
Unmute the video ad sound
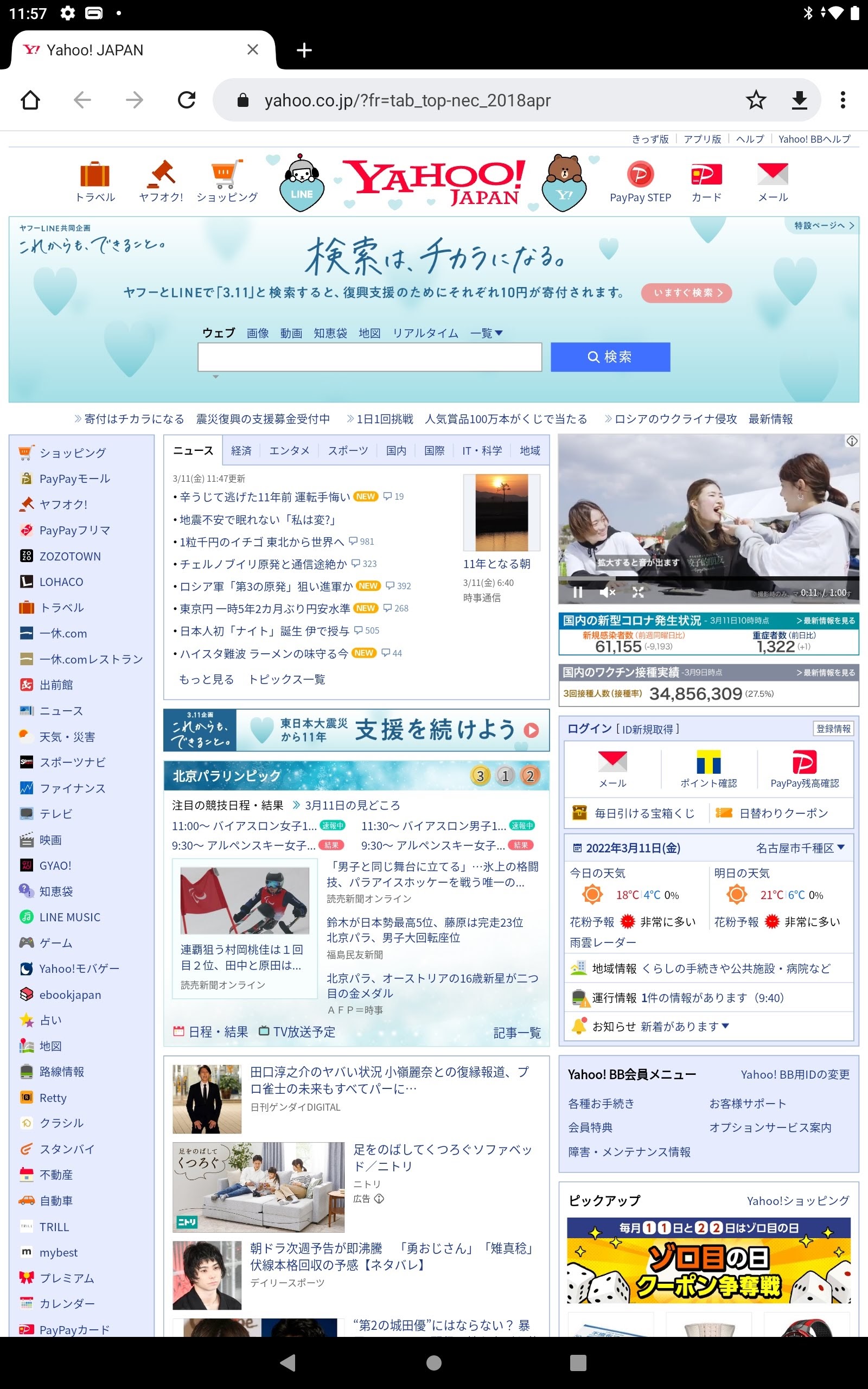click(608, 592)
